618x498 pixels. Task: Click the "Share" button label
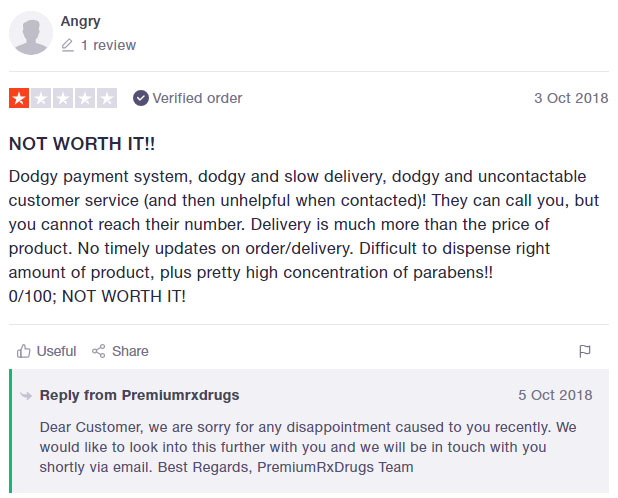130,351
